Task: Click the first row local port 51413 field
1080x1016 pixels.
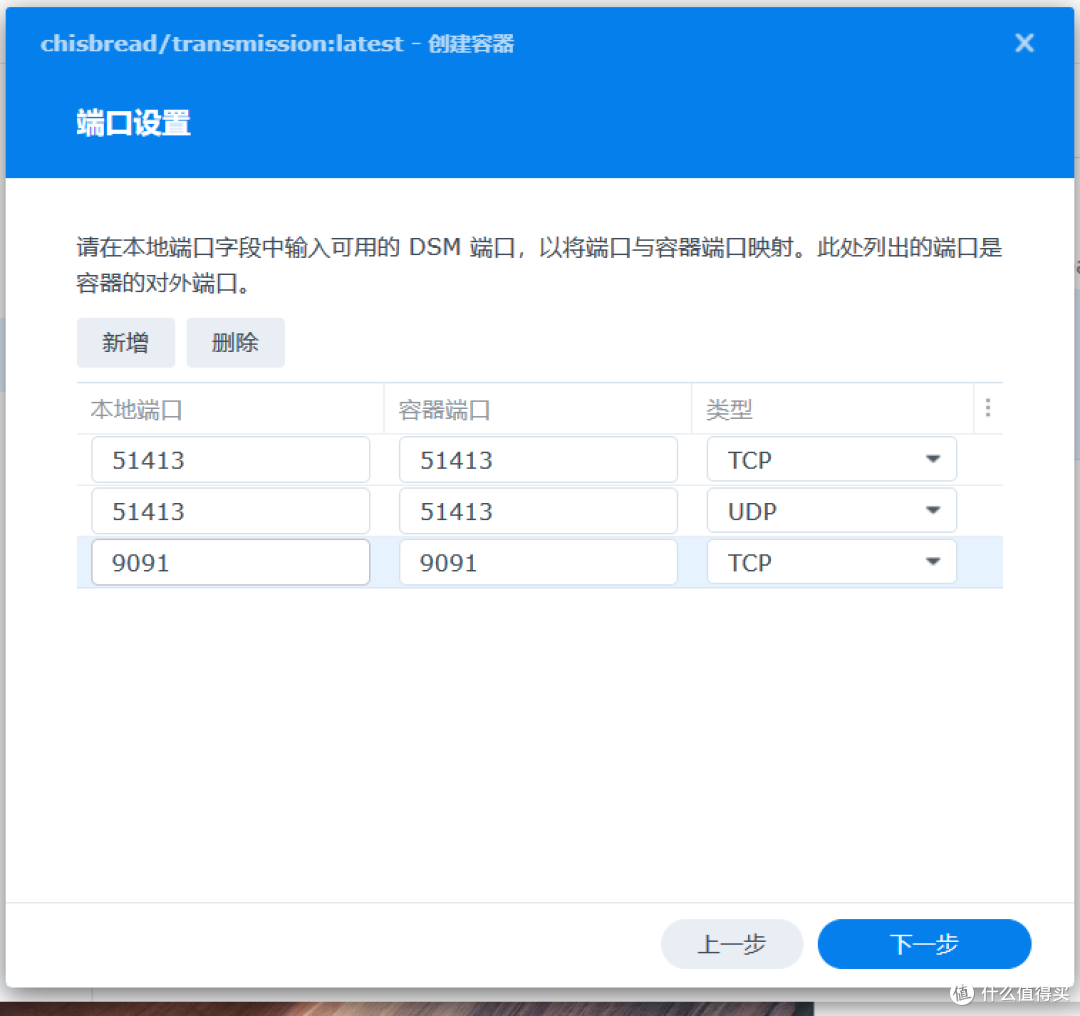Action: click(x=230, y=459)
